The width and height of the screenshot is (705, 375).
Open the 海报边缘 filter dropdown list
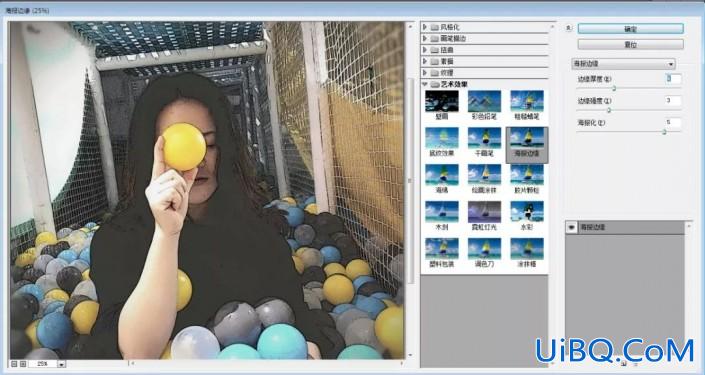point(623,64)
